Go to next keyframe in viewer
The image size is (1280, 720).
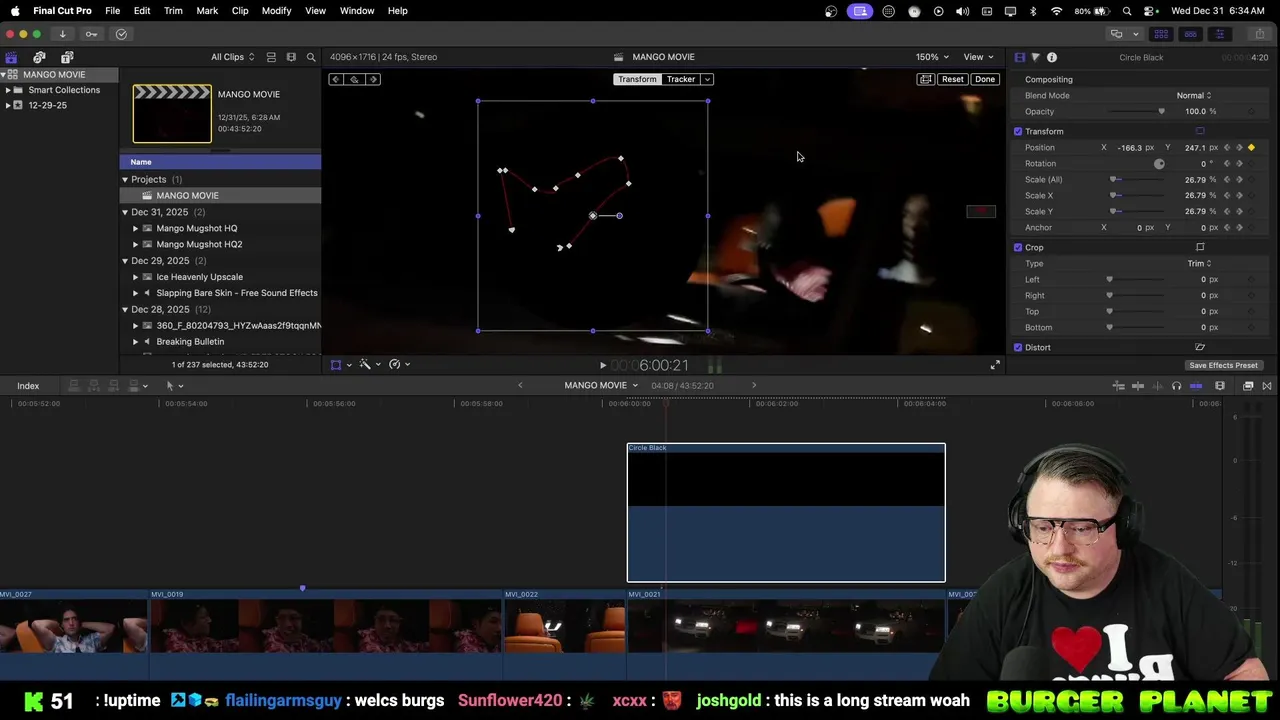point(373,79)
